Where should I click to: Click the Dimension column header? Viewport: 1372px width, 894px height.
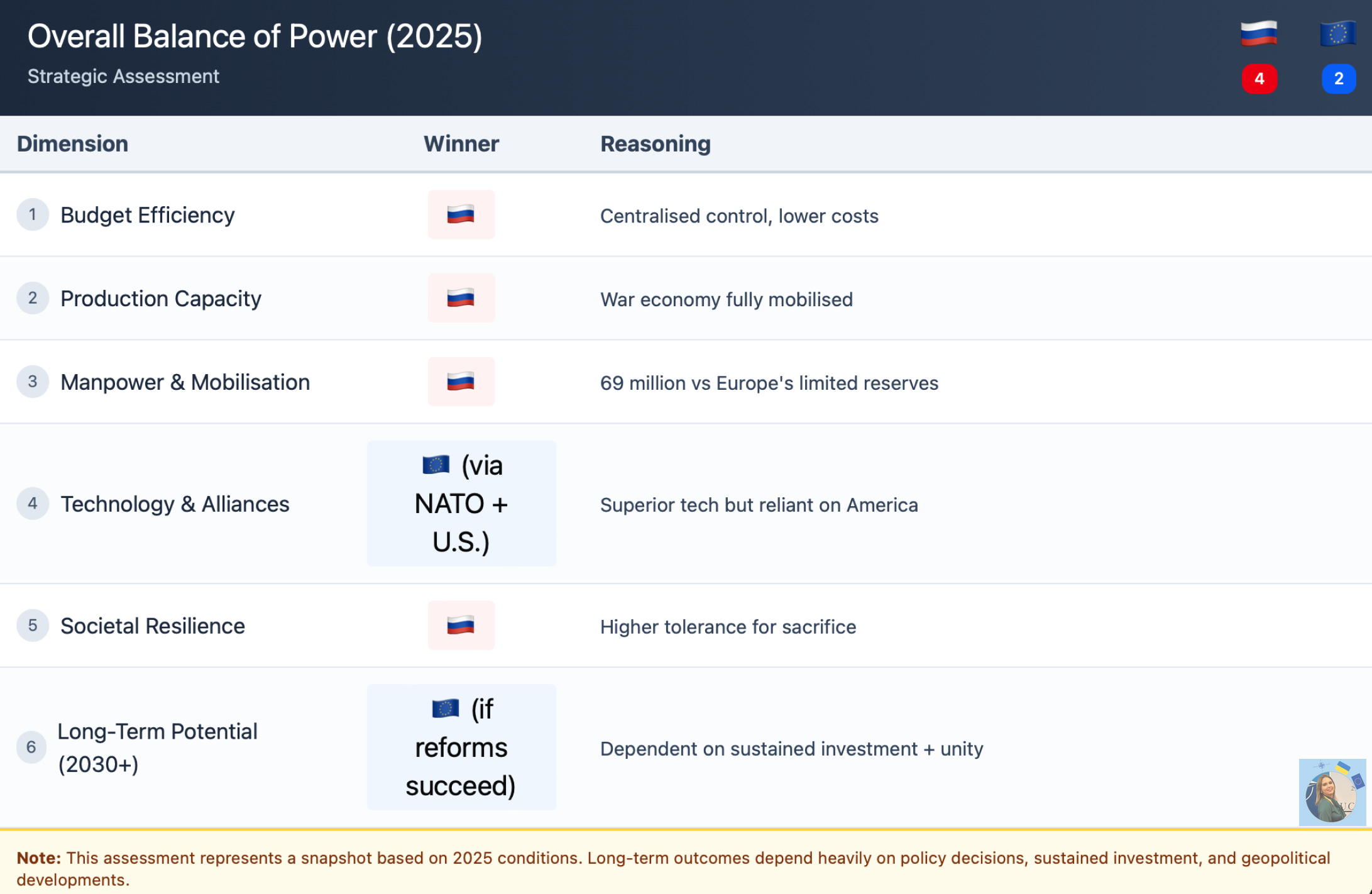pyautogui.click(x=72, y=144)
